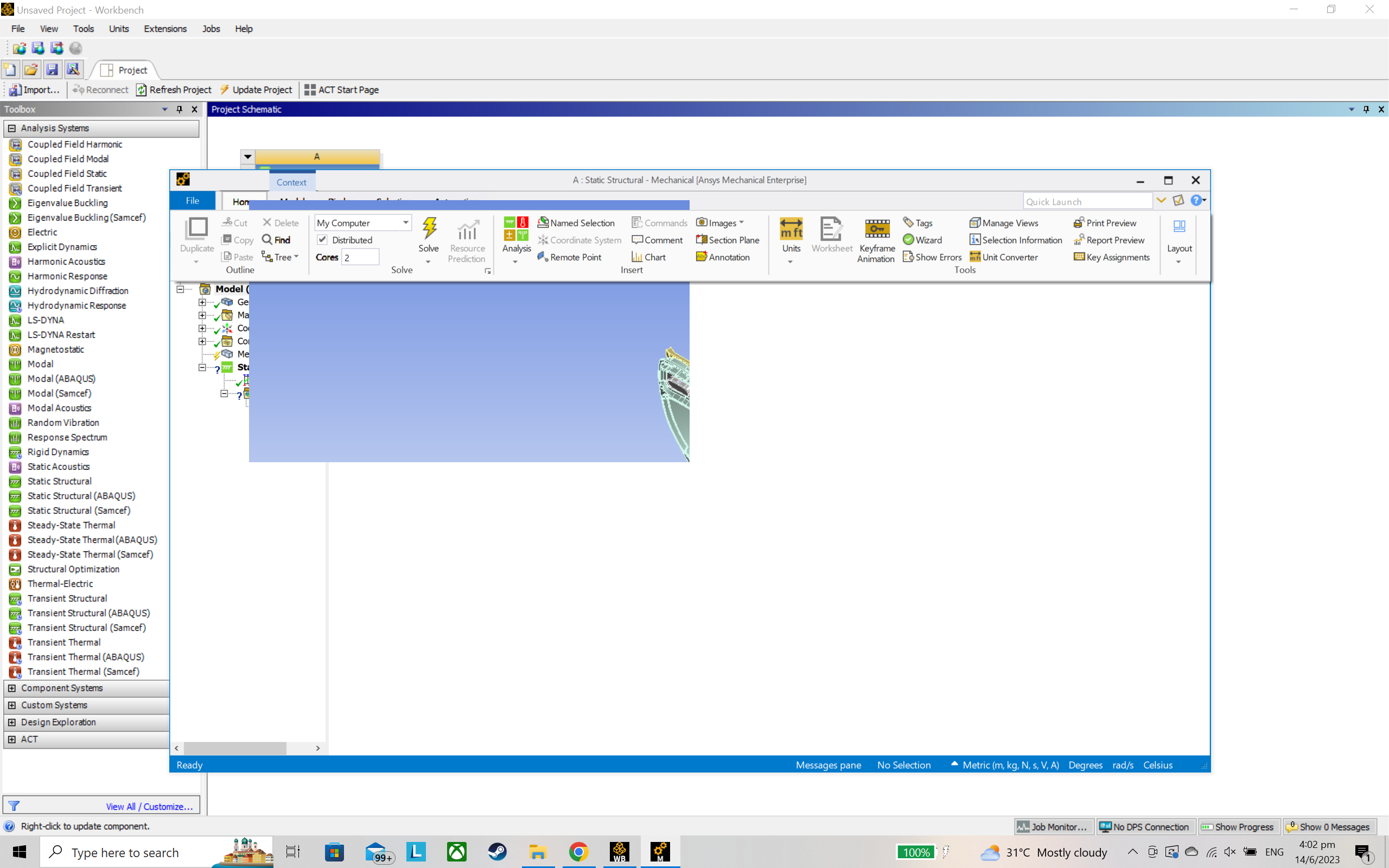Open Report Preview
Image resolution: width=1389 pixels, height=868 pixels.
1109,240
